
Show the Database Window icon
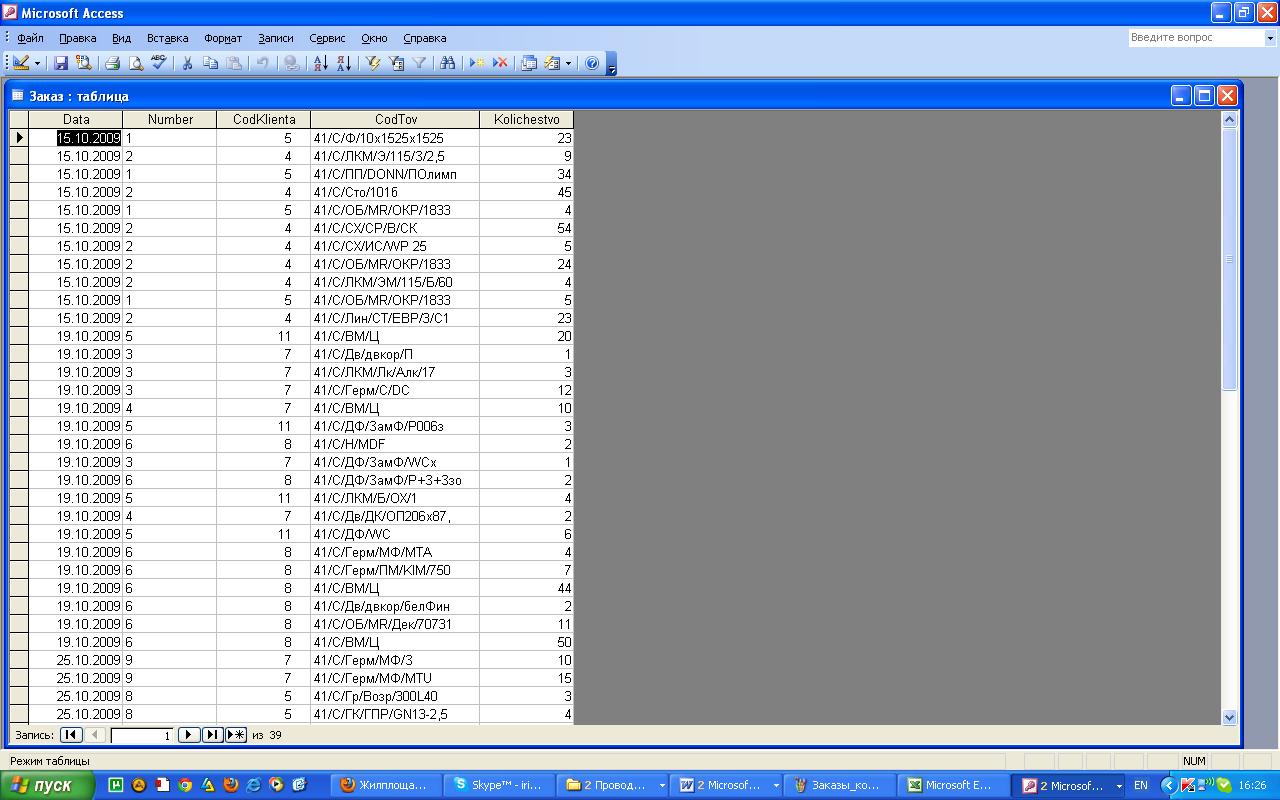(529, 63)
